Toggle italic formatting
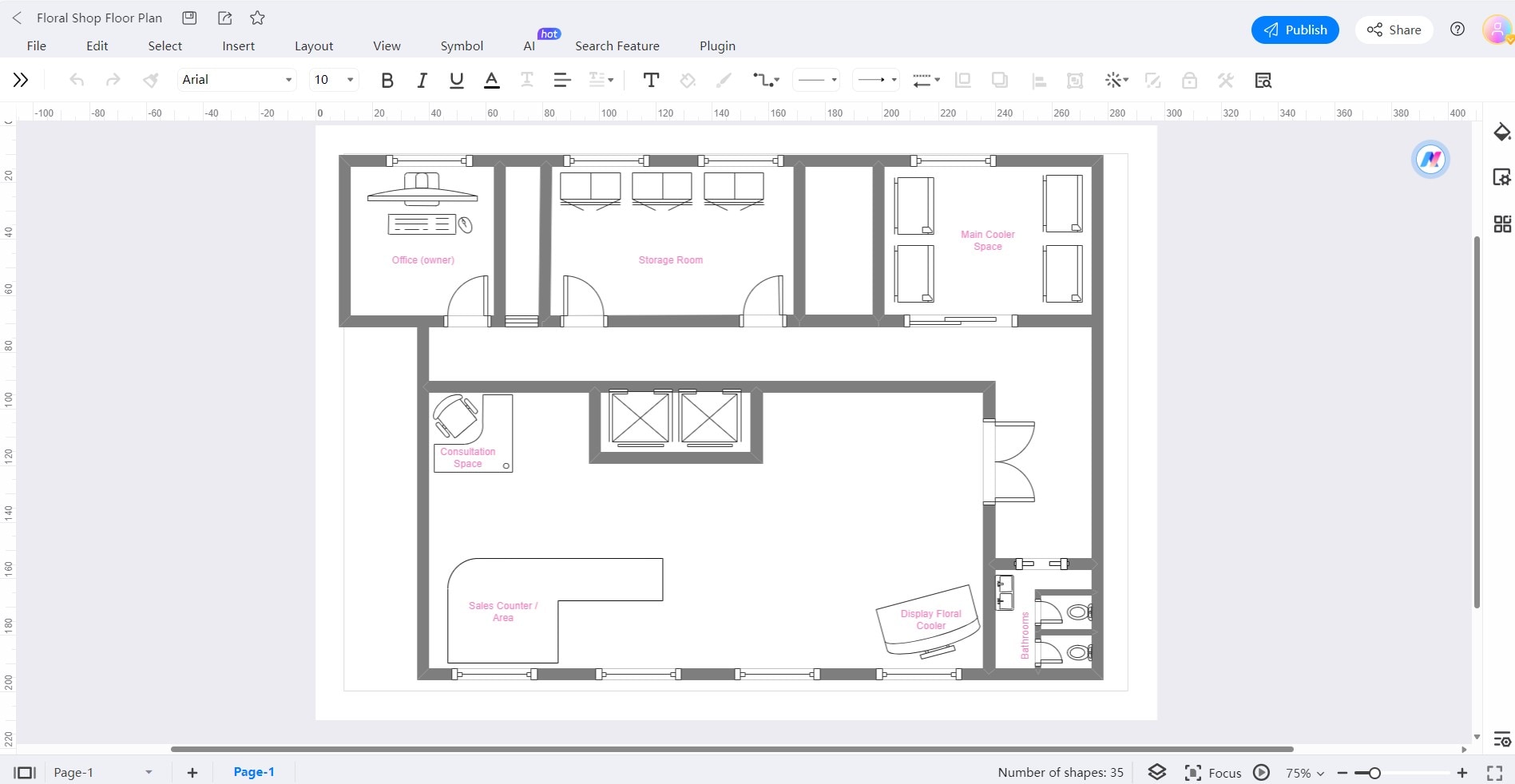 coord(422,80)
